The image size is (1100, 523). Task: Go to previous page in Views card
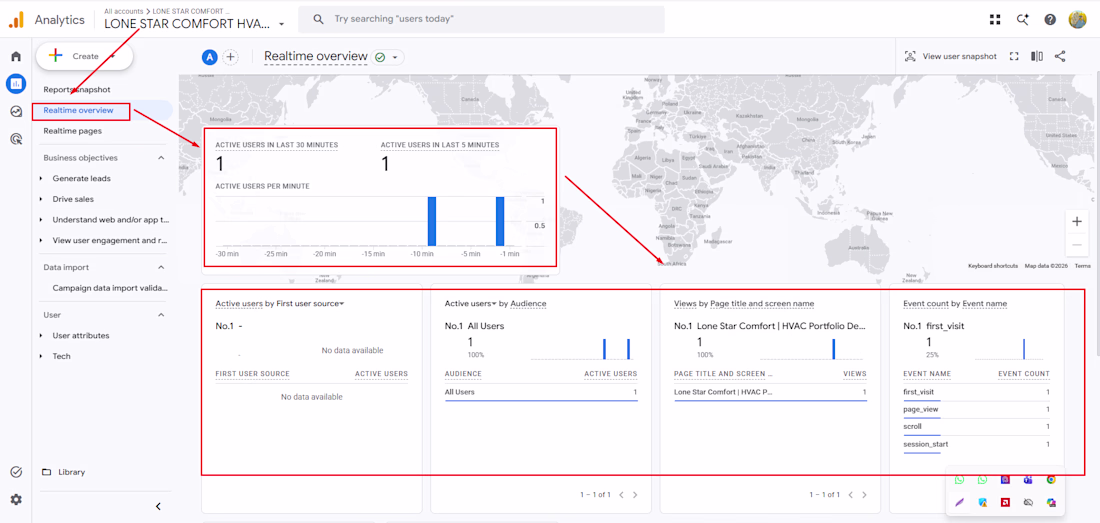pyautogui.click(x=850, y=494)
